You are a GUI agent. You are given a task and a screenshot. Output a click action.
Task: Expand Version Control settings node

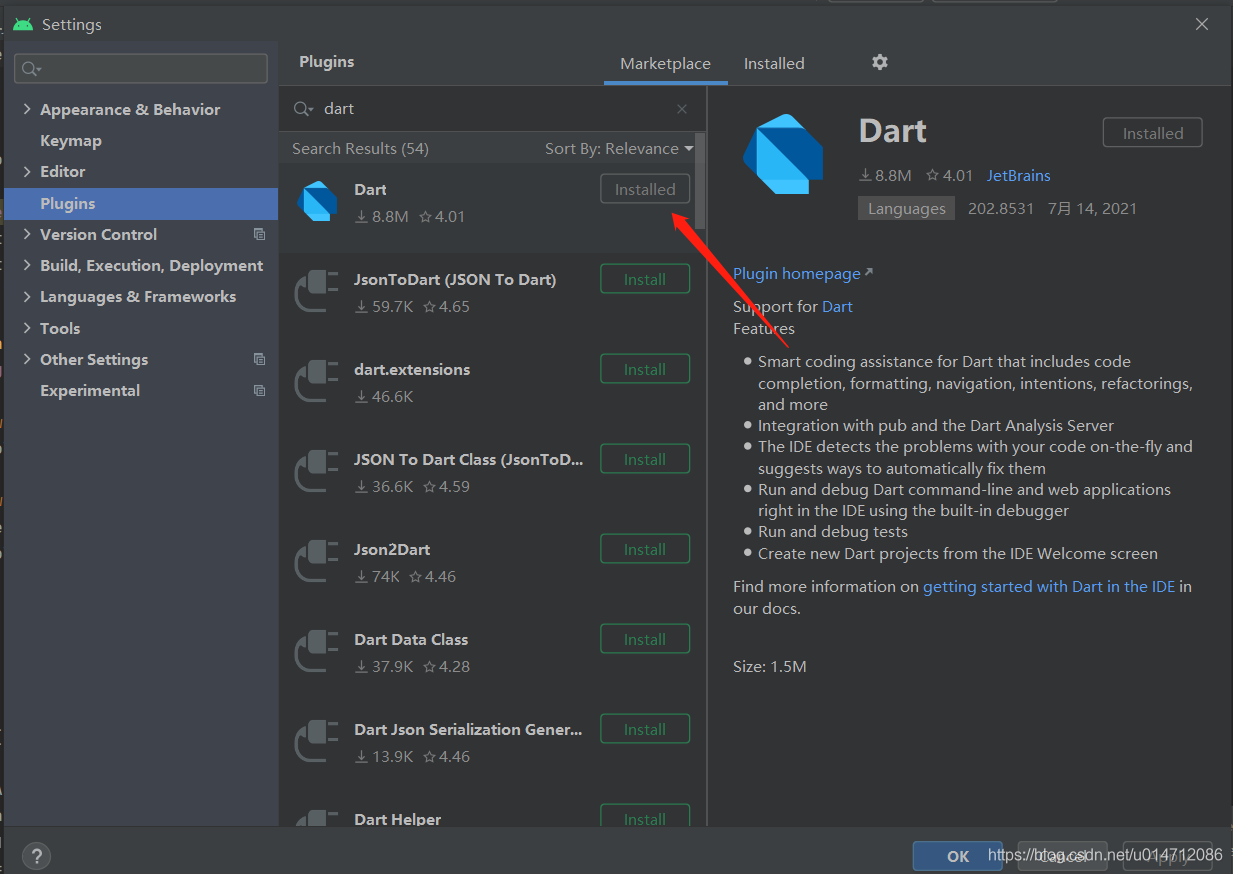point(27,234)
